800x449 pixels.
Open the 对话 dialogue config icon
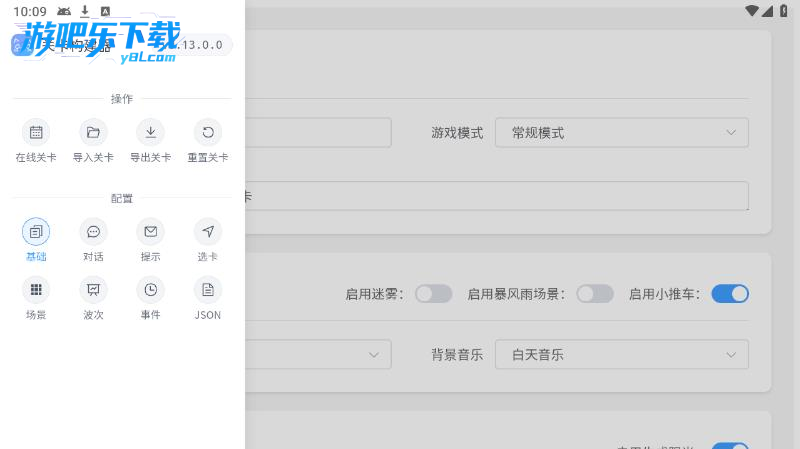coord(93,232)
